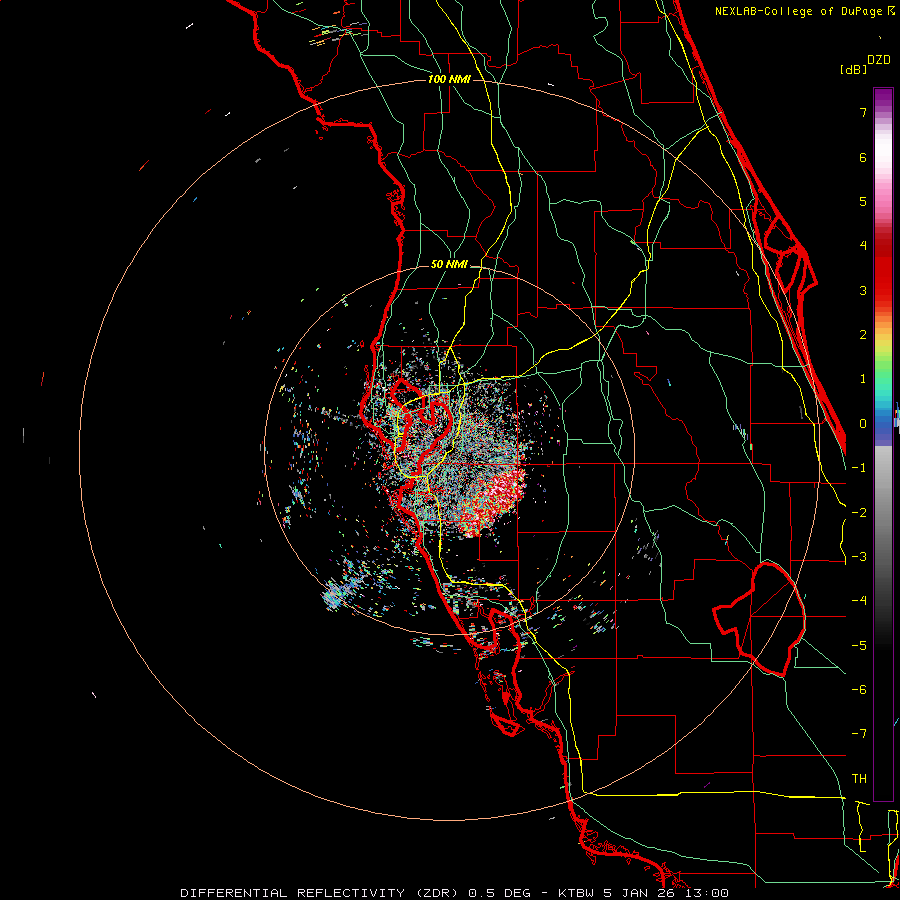Click the 1 dB value on scale

863,379
